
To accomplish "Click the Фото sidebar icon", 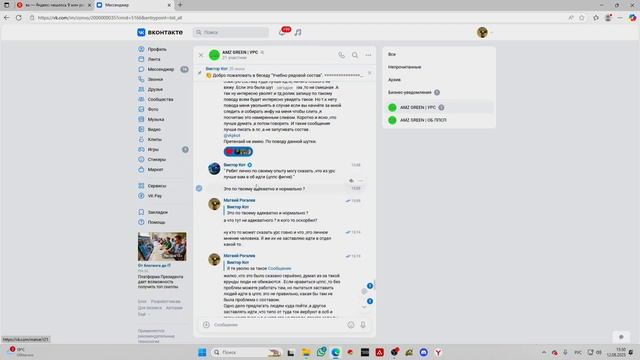I will (141, 109).
